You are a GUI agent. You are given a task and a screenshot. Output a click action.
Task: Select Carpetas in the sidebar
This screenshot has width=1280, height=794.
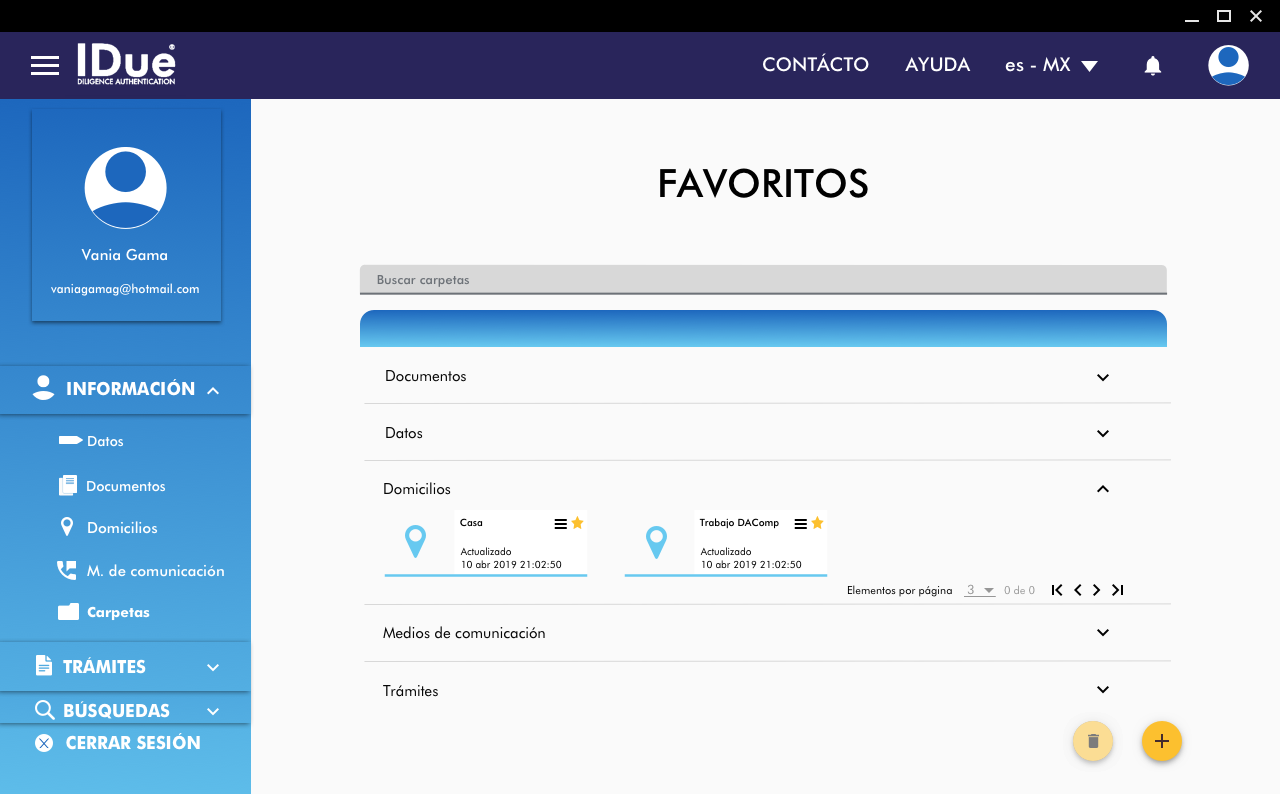(117, 612)
